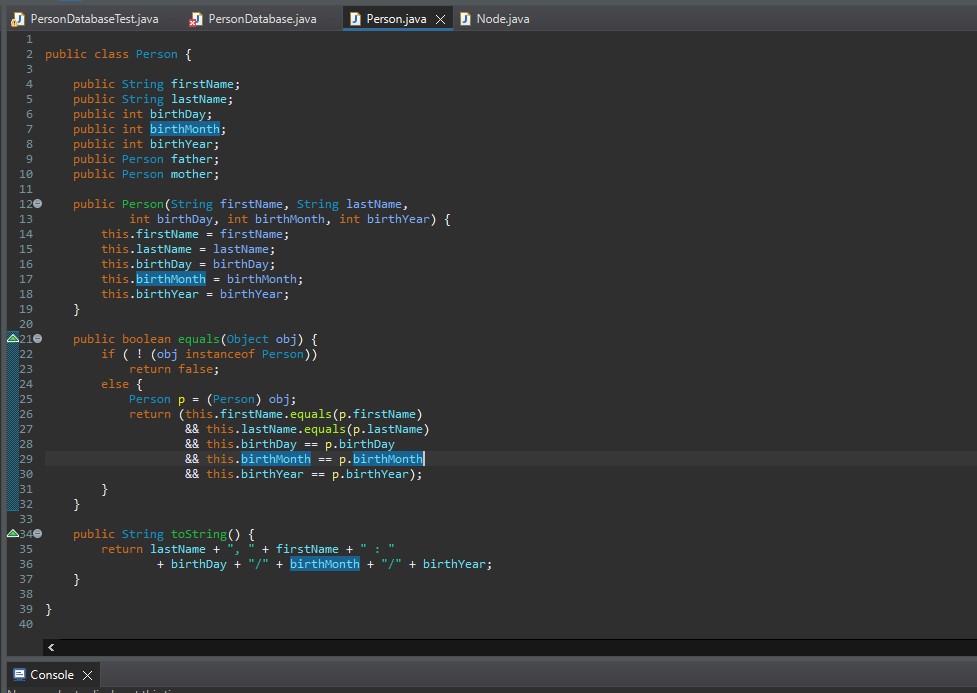The width and height of the screenshot is (977, 693).
Task: Click override marker beside toString method
Action: click(12, 534)
